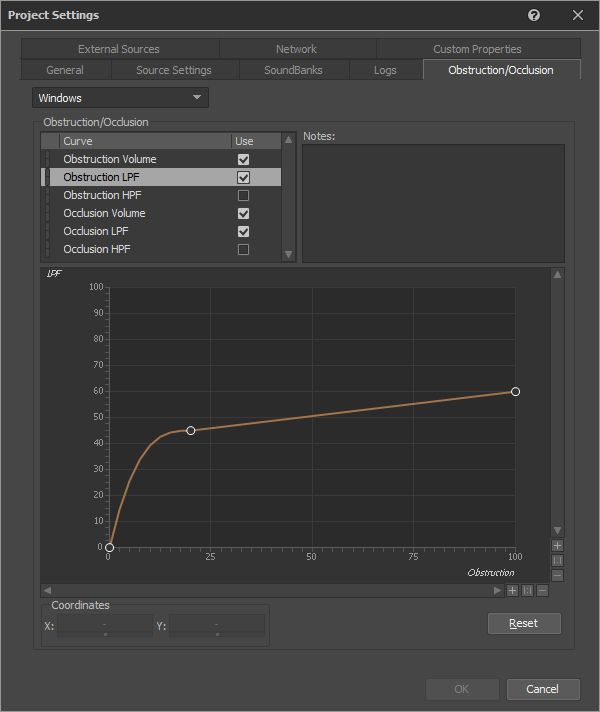Click vertical zoom reset icon
This screenshot has height=712, width=600.
click(557, 560)
